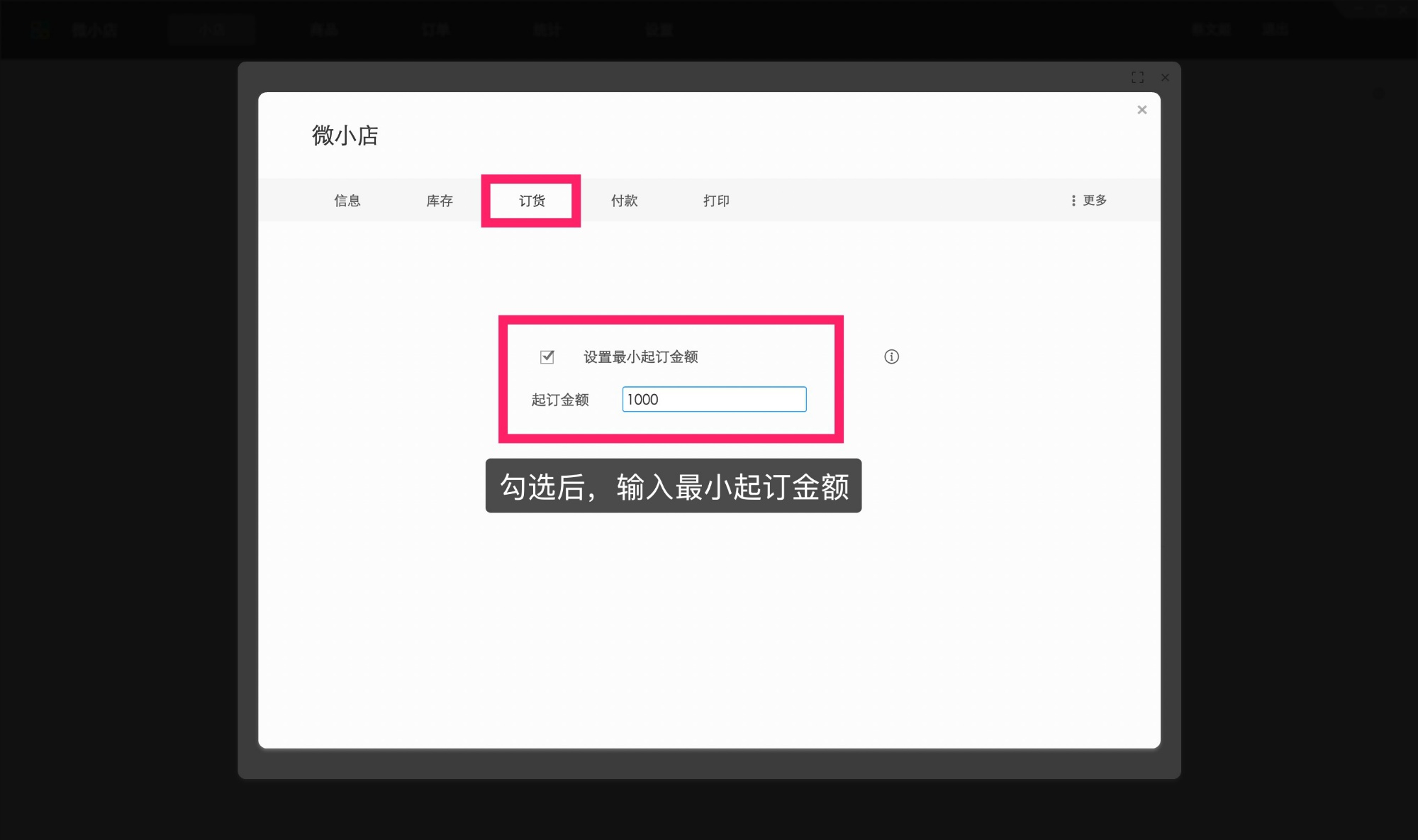Select the highlighted 订货 tab
The height and width of the screenshot is (840, 1418).
pos(531,201)
